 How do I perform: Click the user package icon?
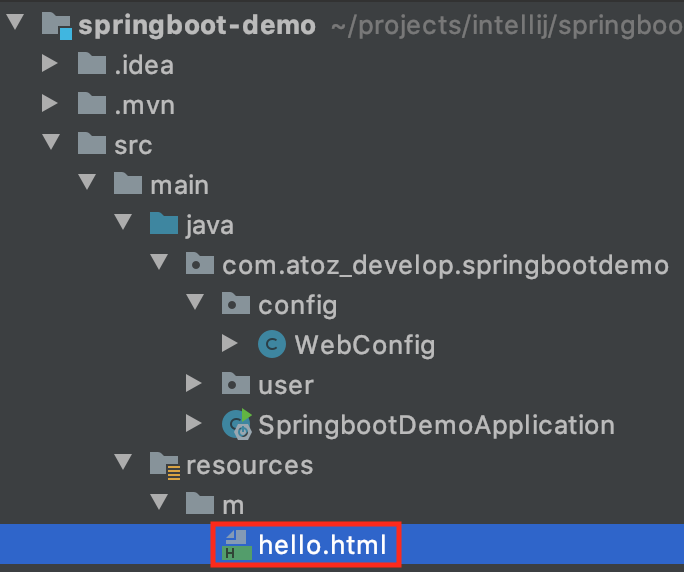[236, 384]
